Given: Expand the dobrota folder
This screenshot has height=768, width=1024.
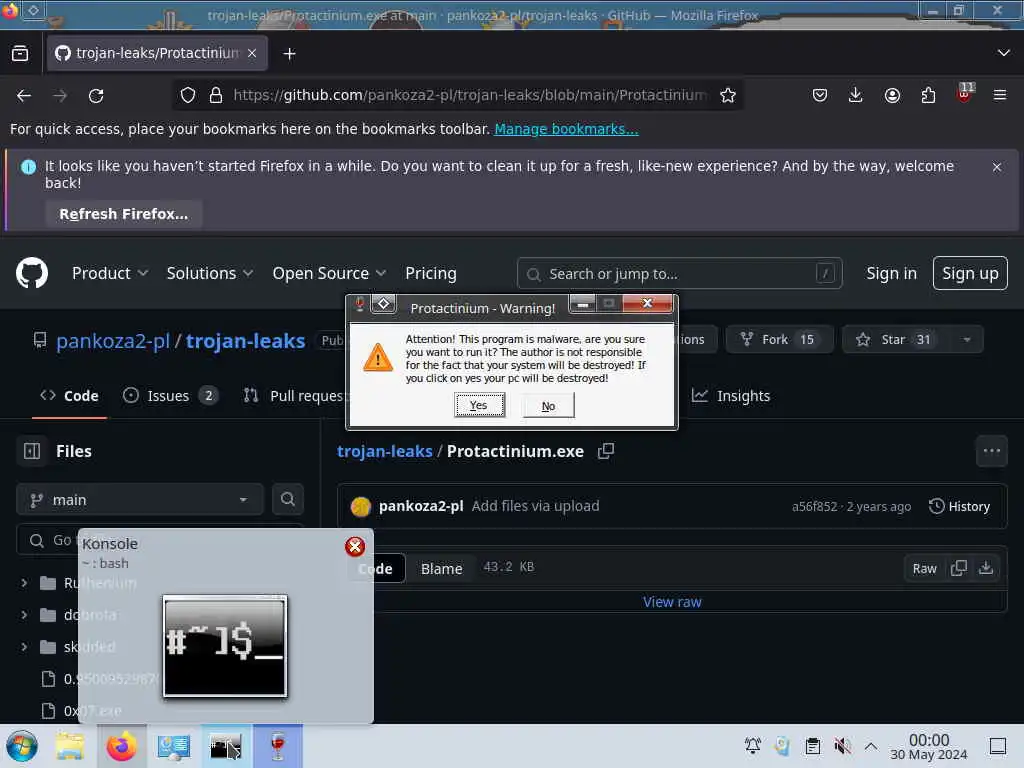Looking at the screenshot, I should coord(24,615).
